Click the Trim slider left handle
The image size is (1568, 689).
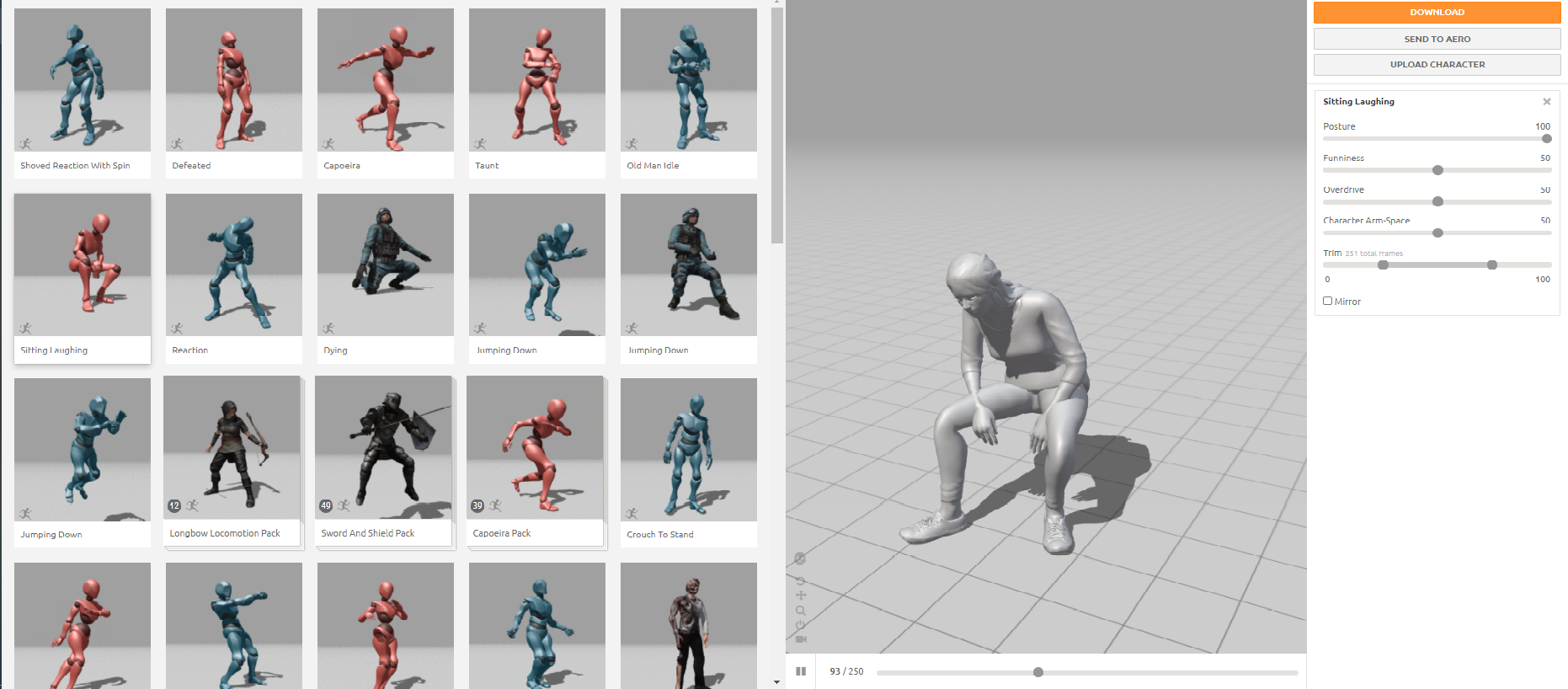tap(1383, 264)
